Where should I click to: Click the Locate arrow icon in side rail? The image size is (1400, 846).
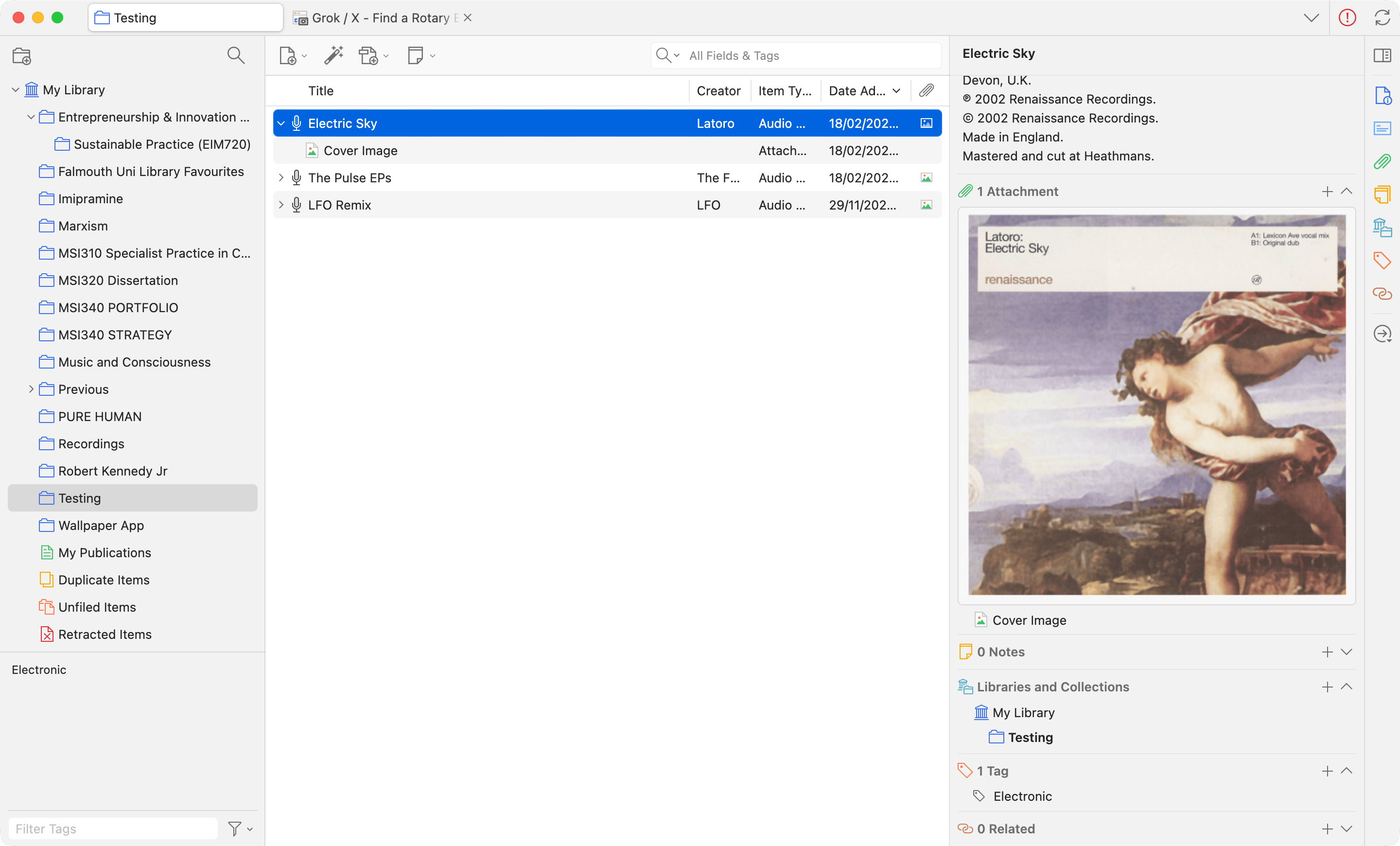(1382, 334)
